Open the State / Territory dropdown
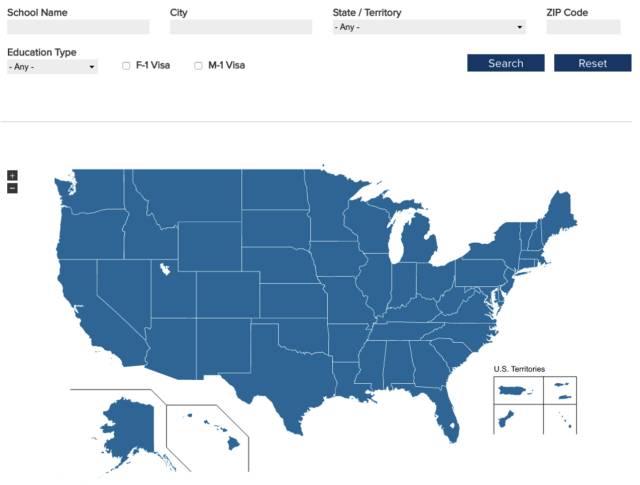 pos(429,27)
